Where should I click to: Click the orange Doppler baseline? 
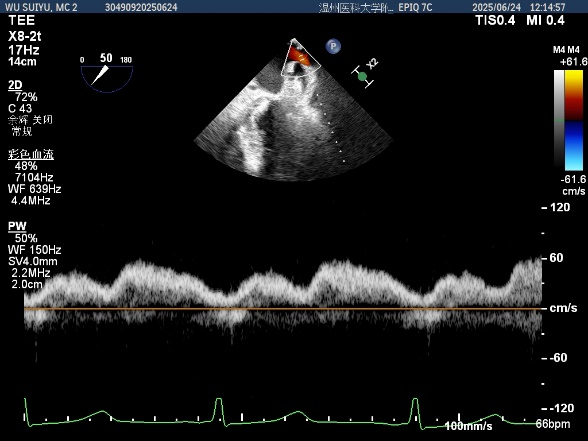tap(283, 309)
